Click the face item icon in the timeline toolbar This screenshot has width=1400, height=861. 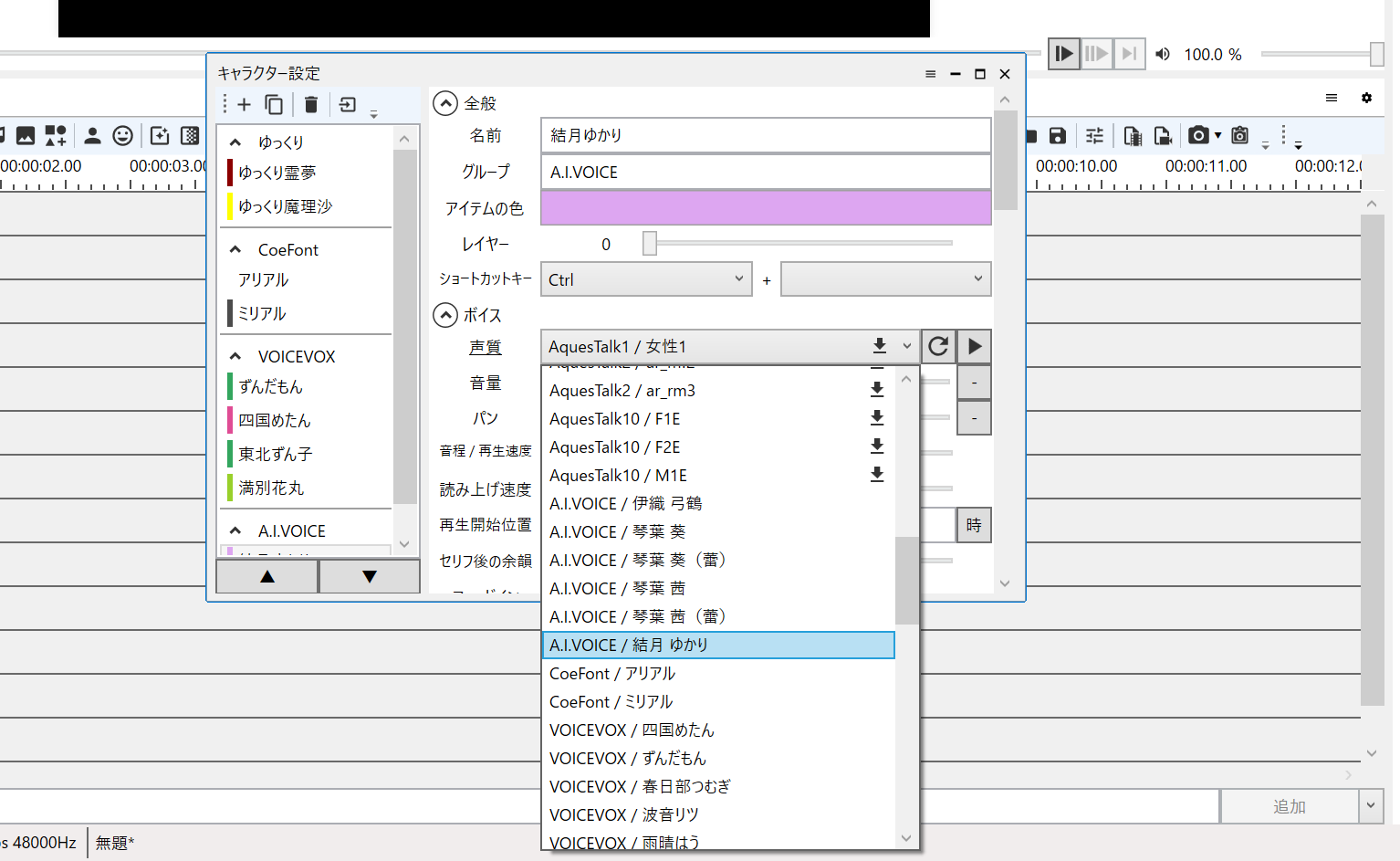(x=122, y=136)
